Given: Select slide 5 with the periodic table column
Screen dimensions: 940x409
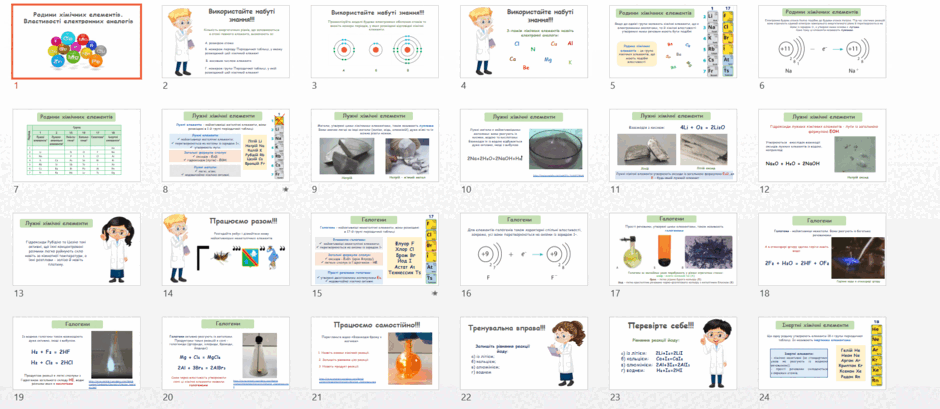Looking at the screenshot, I should pos(673,41).
